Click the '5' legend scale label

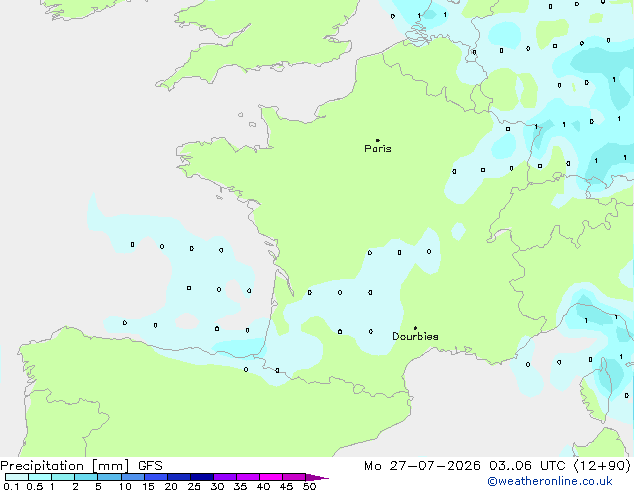[x=98, y=486]
